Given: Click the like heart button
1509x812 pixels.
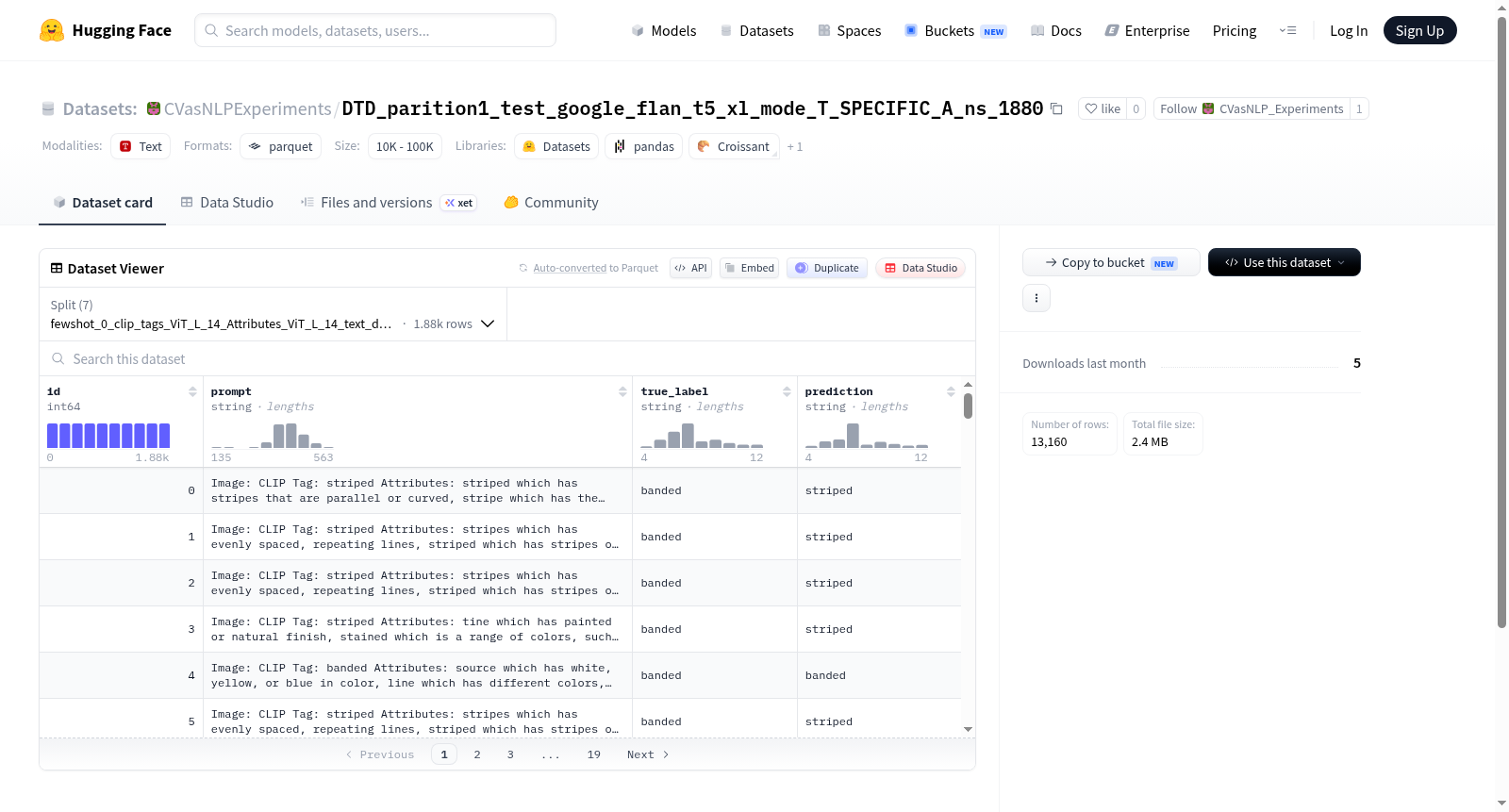Looking at the screenshot, I should pyautogui.click(x=1103, y=109).
